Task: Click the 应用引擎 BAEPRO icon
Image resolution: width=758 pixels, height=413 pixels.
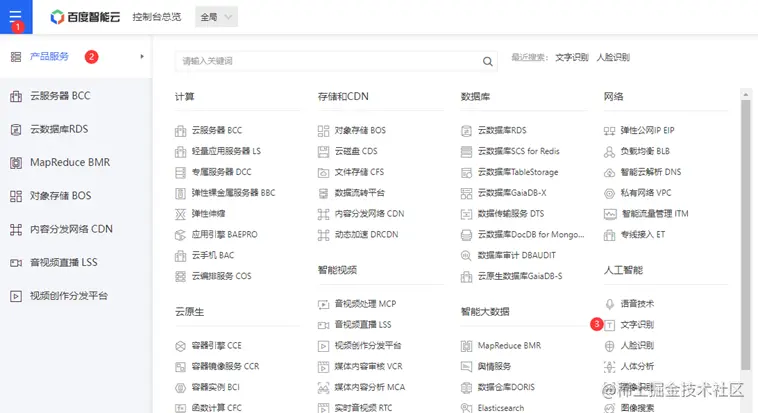Action: click(180, 235)
